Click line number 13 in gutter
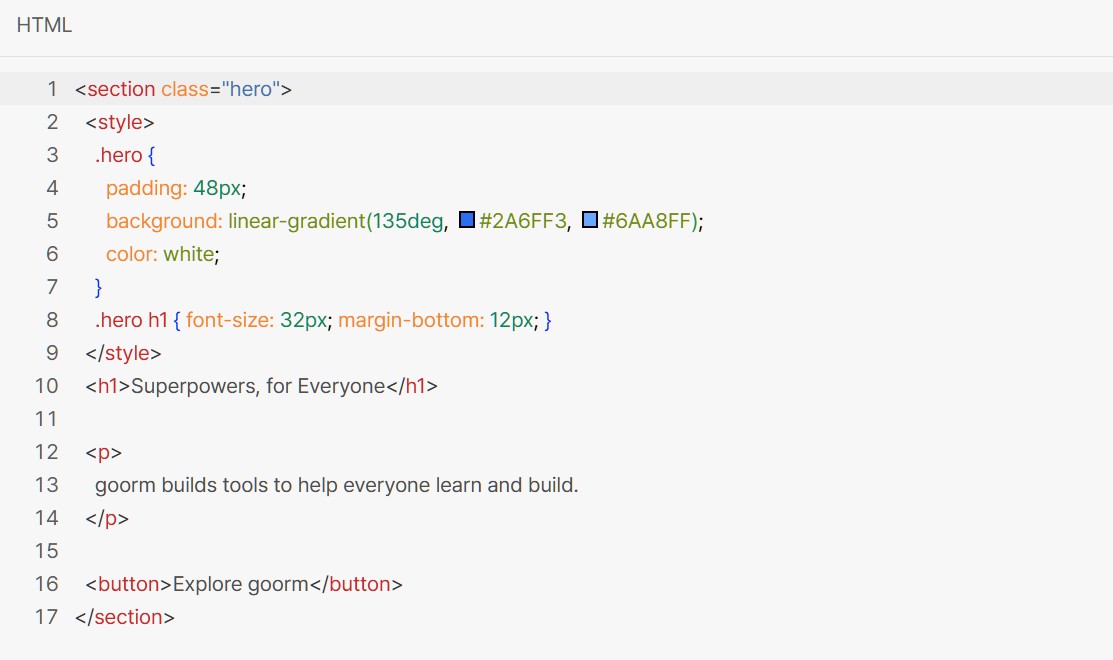This screenshot has width=1113, height=660. pyautogui.click(x=46, y=485)
